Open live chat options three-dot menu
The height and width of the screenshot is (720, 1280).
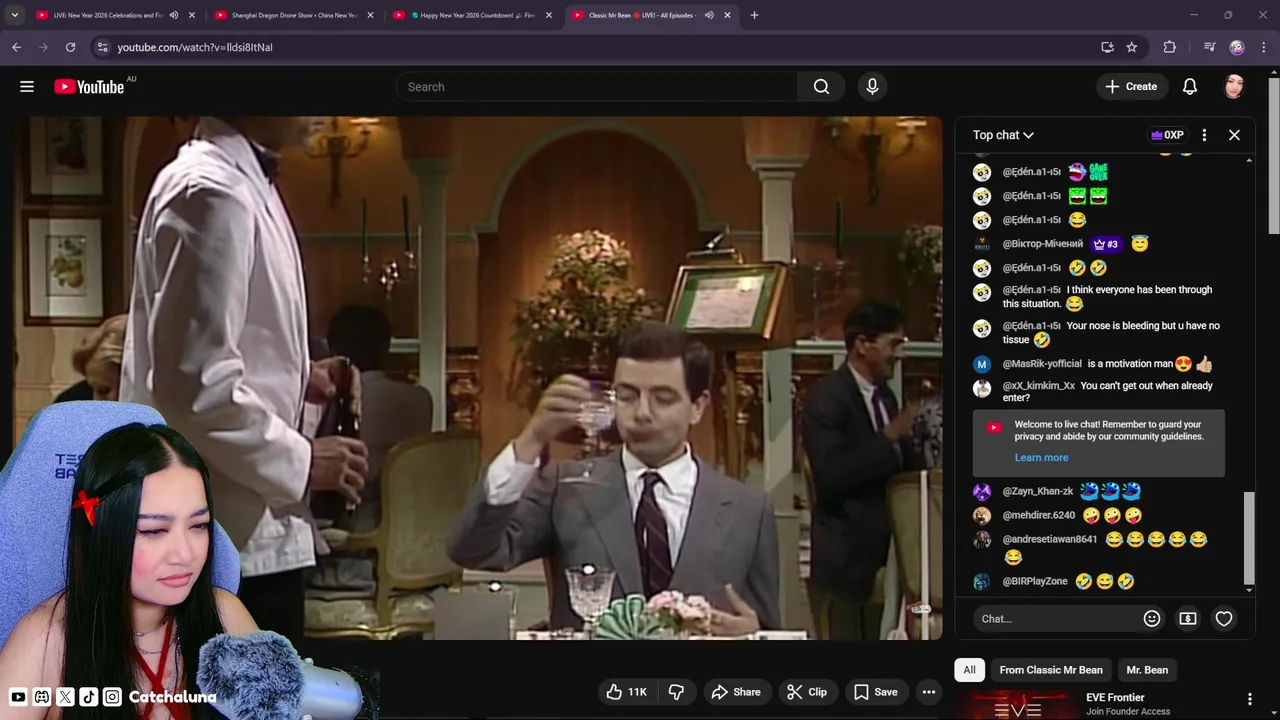point(1204,135)
